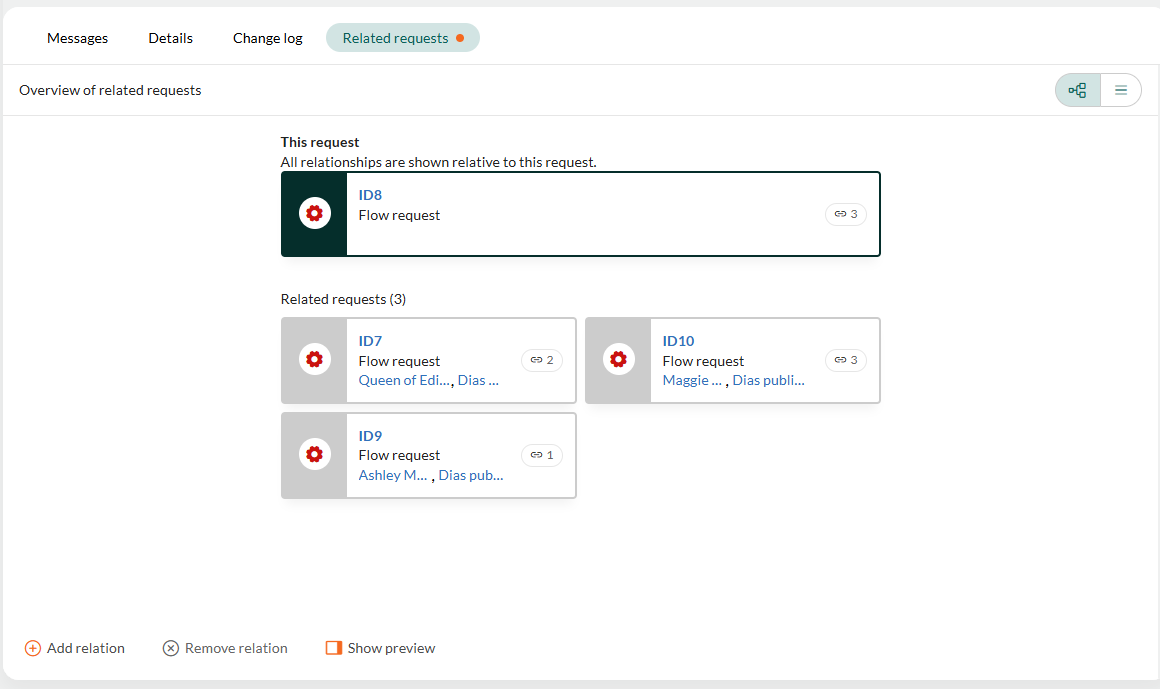Screen dimensions: 1160x689
Task: Click the gear icon on the ID8 card
Action: 313,213
